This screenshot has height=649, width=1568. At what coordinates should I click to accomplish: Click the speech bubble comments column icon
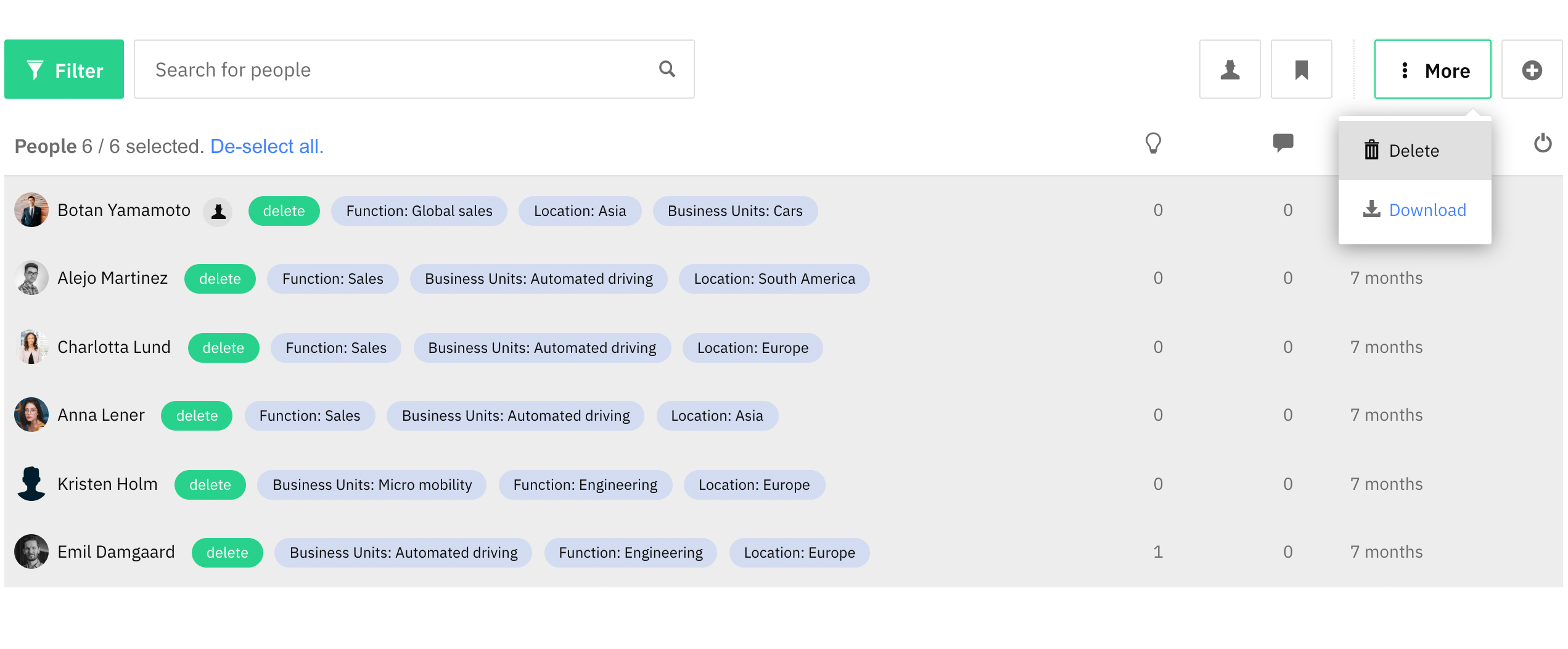1283,143
